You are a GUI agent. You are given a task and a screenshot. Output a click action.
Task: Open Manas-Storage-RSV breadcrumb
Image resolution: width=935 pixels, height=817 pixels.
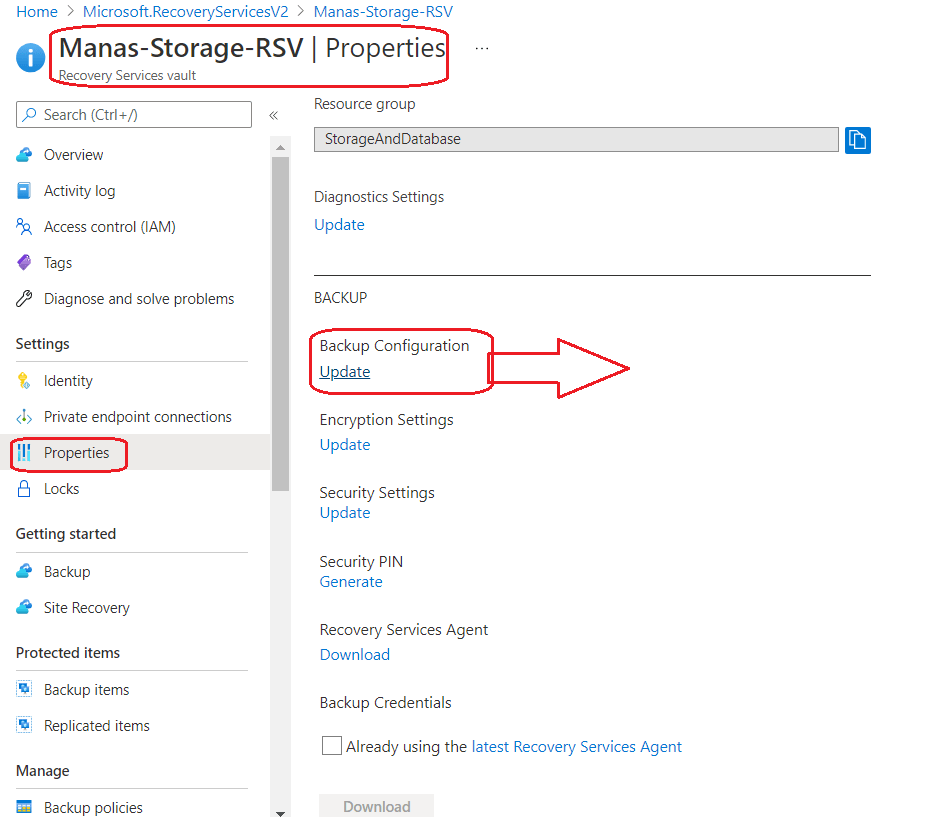383,11
